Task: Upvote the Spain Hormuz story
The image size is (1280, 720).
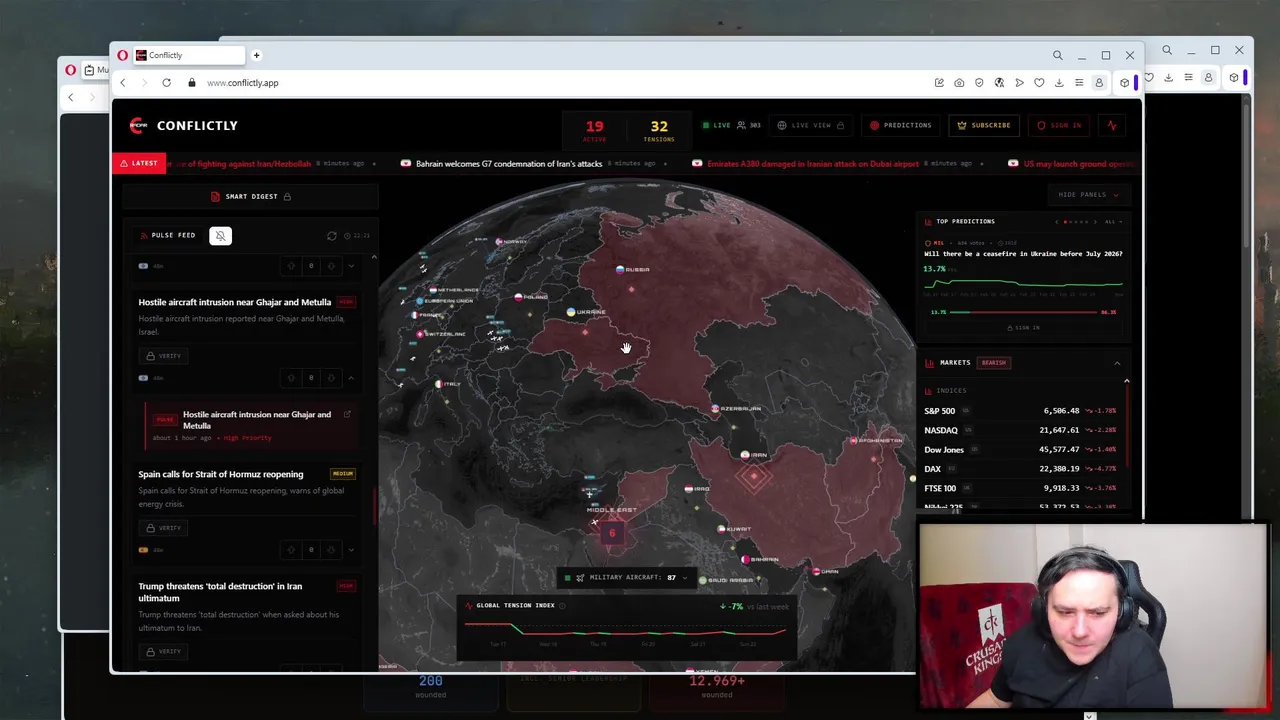Action: pyautogui.click(x=291, y=550)
